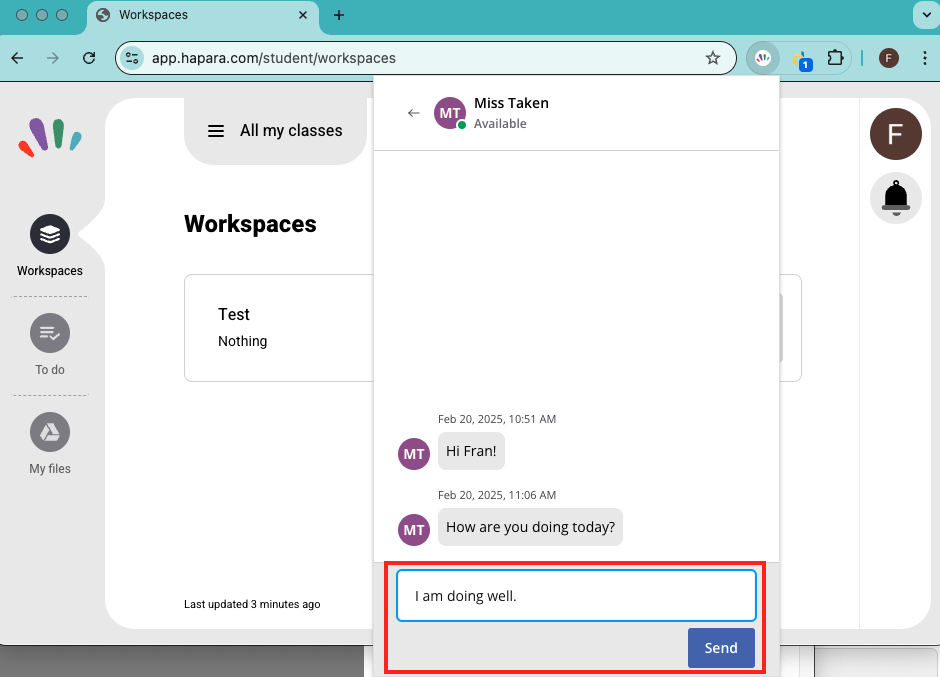The height and width of the screenshot is (677, 940).
Task: Open a new browser tab
Action: (x=339, y=15)
